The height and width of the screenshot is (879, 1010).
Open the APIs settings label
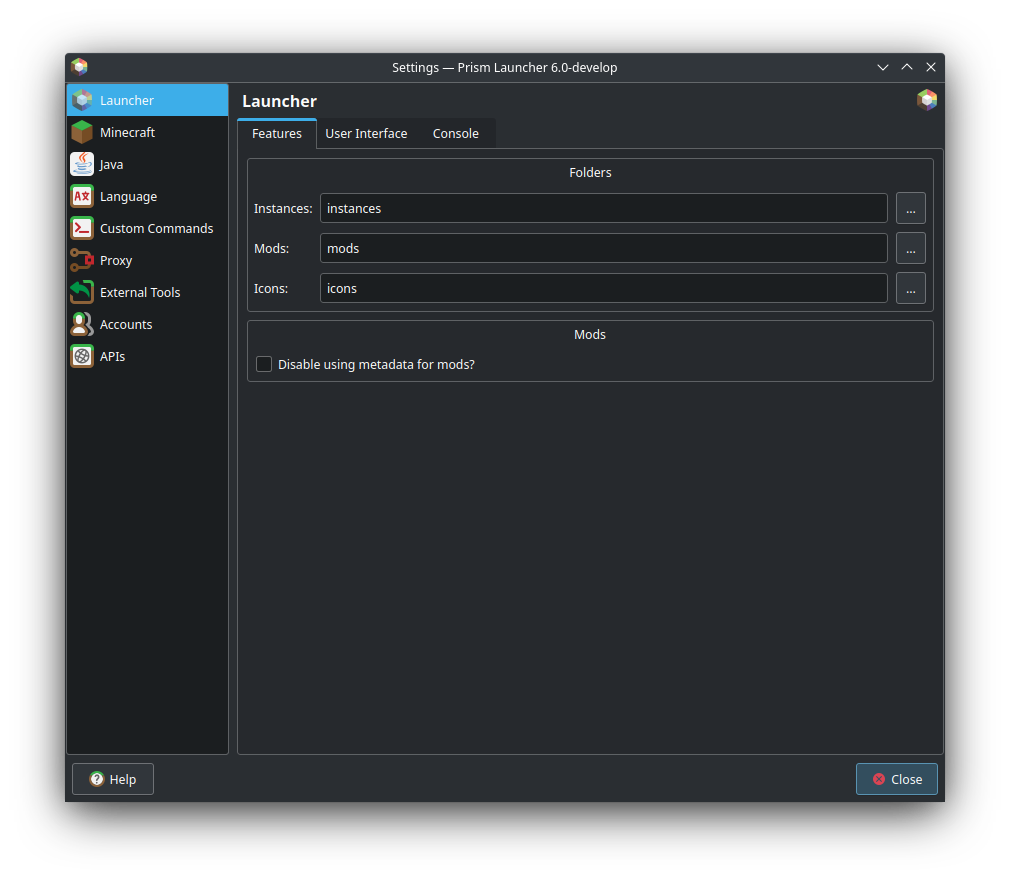[112, 356]
